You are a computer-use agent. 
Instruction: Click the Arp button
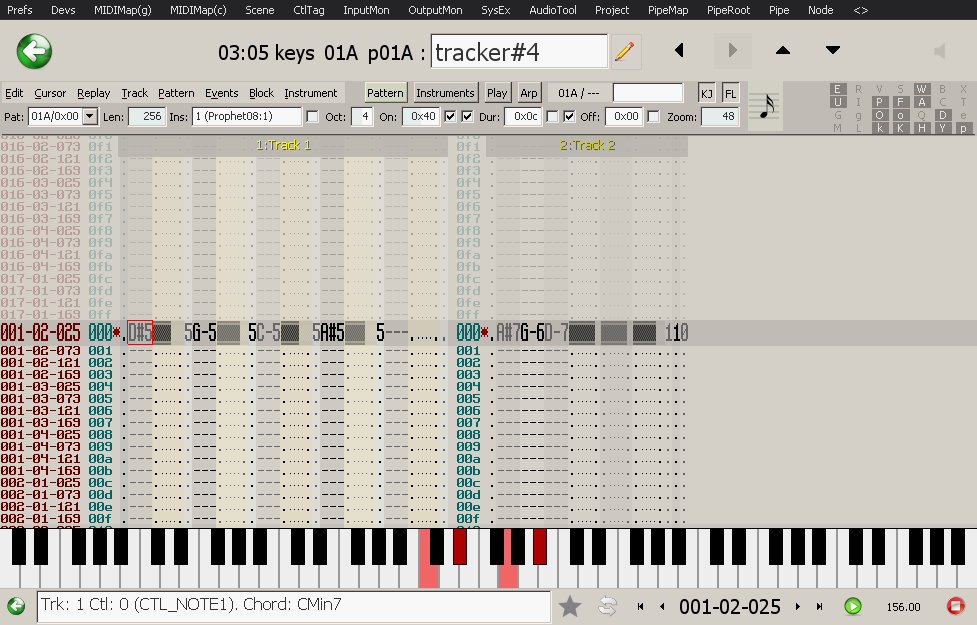pyautogui.click(x=529, y=93)
